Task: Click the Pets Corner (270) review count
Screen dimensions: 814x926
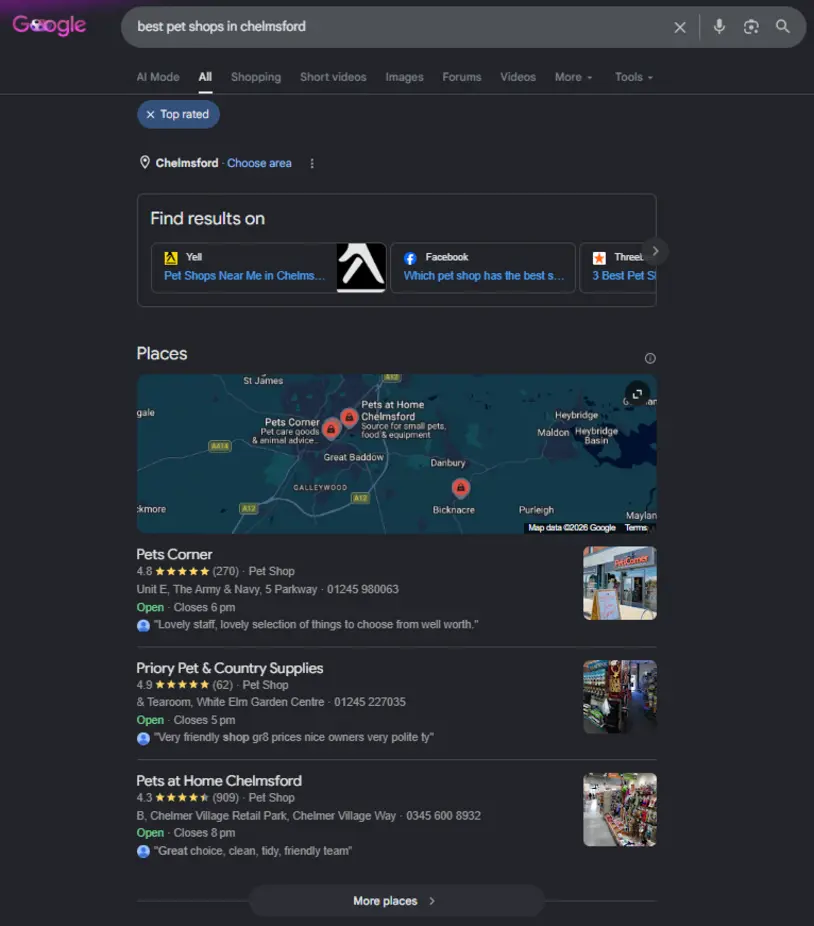Action: pos(226,571)
